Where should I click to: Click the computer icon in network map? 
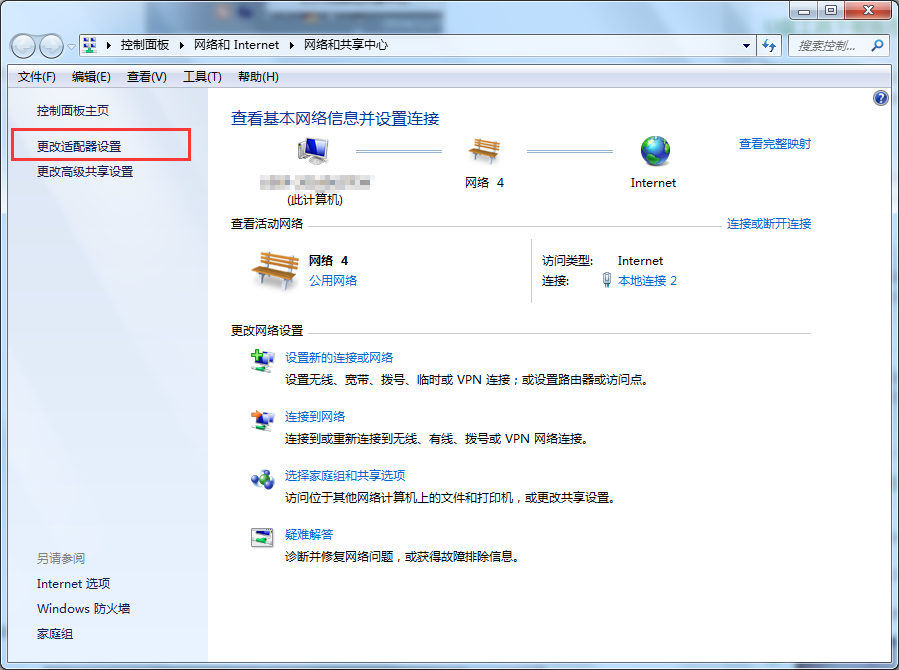pyautogui.click(x=313, y=151)
